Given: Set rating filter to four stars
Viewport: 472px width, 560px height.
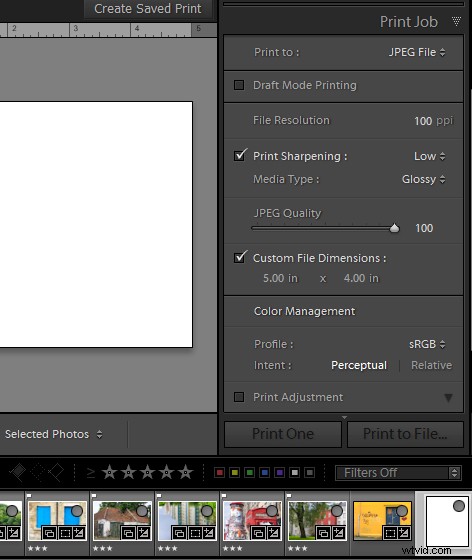Looking at the screenshot, I should point(166,472).
